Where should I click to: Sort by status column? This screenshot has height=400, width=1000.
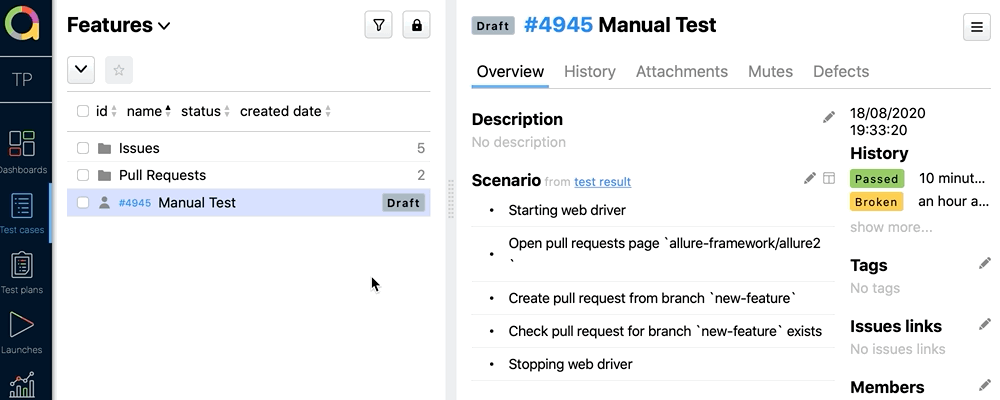pos(205,111)
